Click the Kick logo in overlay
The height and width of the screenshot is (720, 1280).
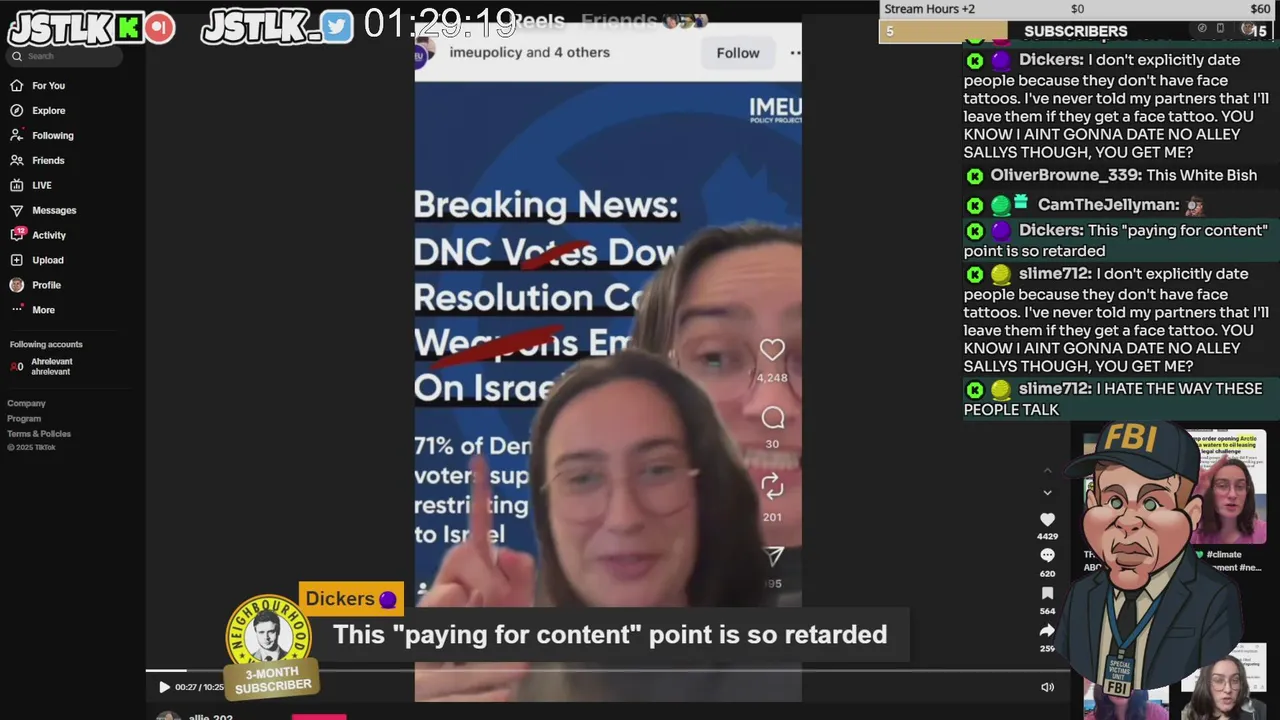click(129, 28)
